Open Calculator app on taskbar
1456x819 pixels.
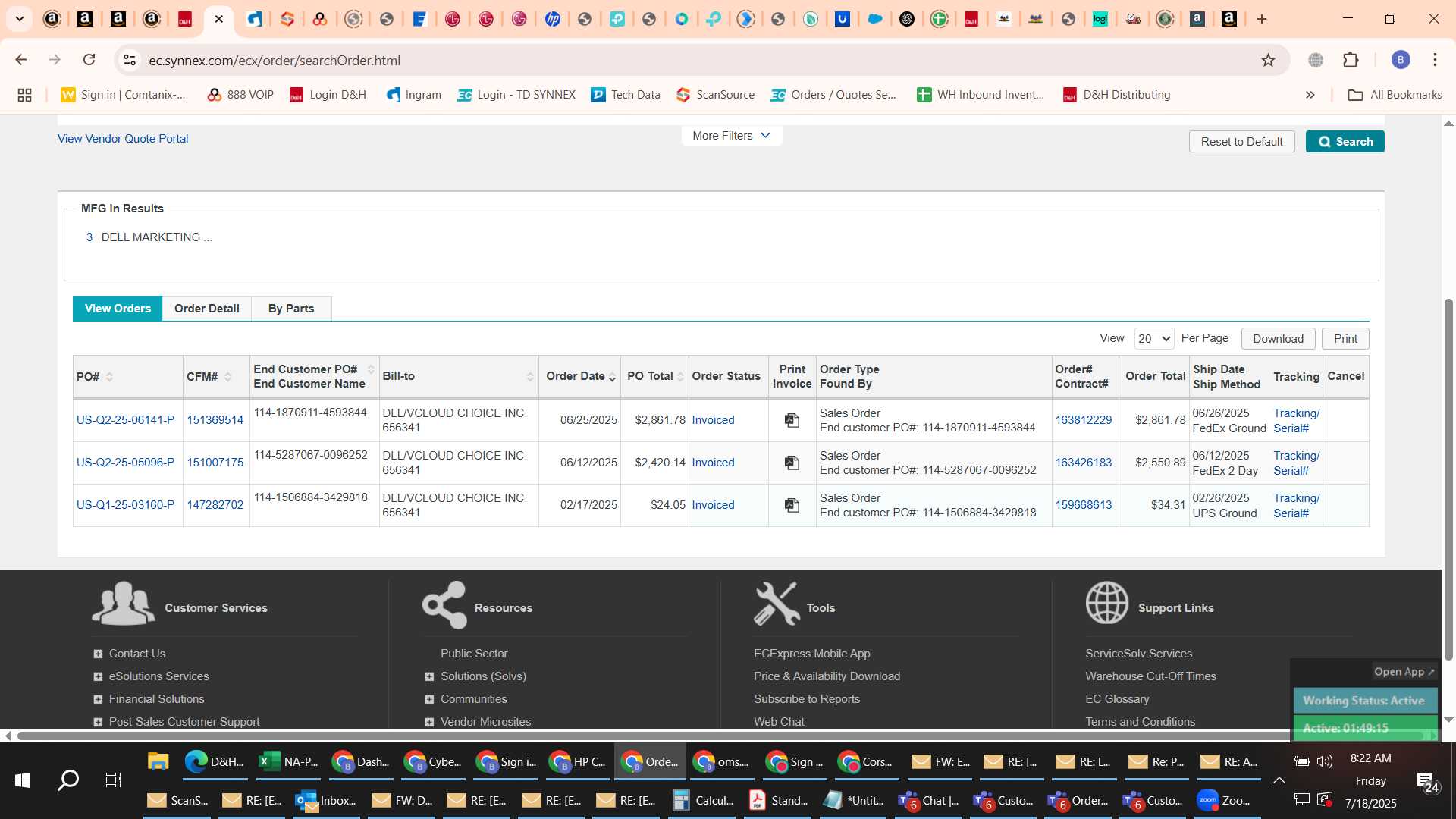(702, 801)
